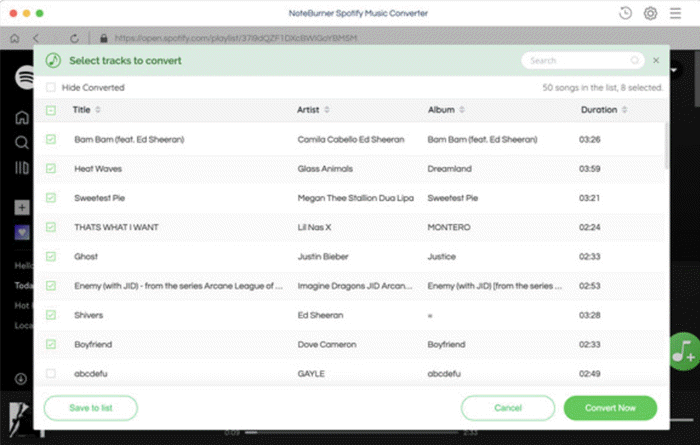Click Lil Nas X artist text
700x445 pixels.
[314, 227]
